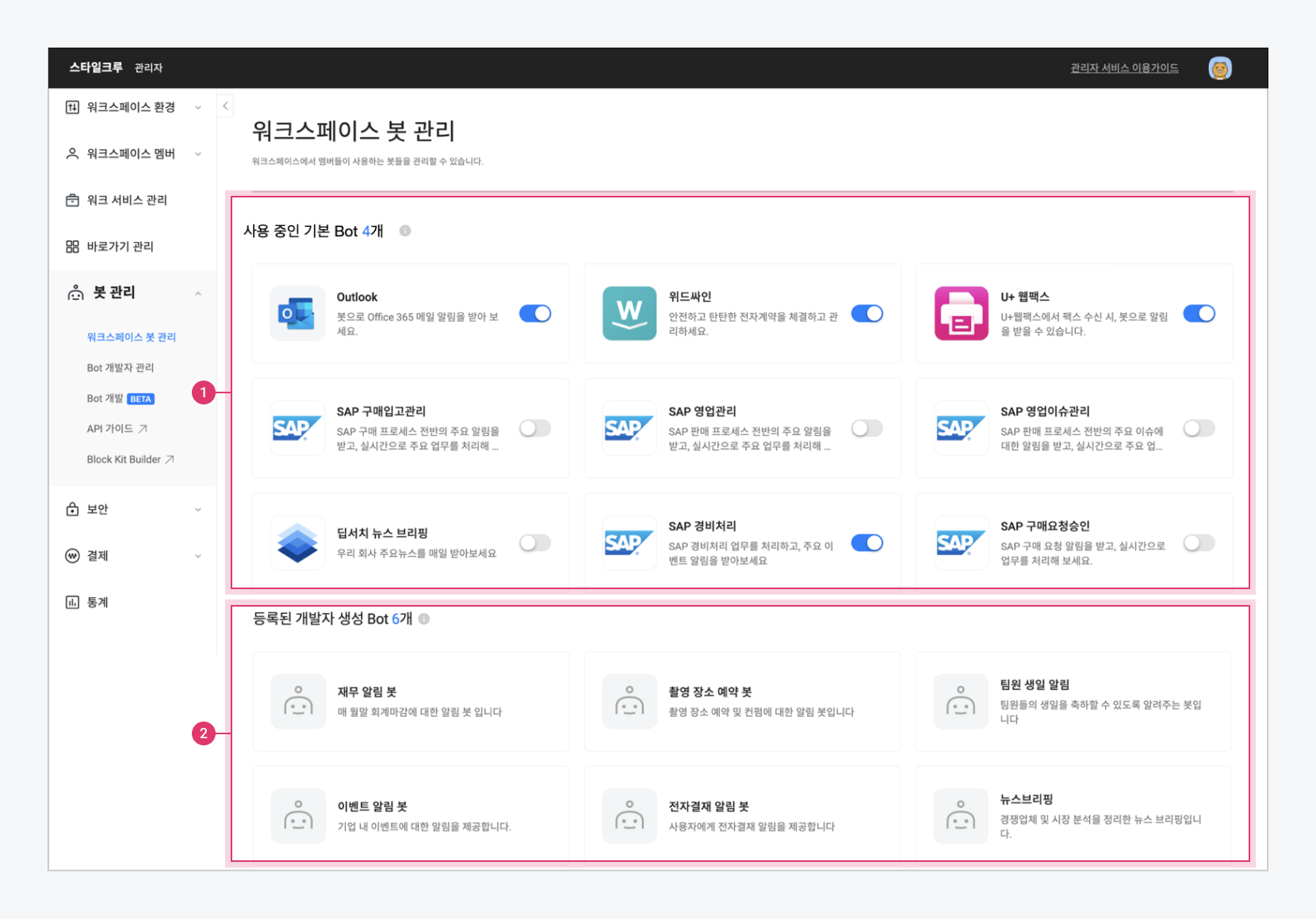Image resolution: width=1316 pixels, height=919 pixels.
Task: Click info icon next to 기본 Bot 4개
Action: [x=405, y=231]
